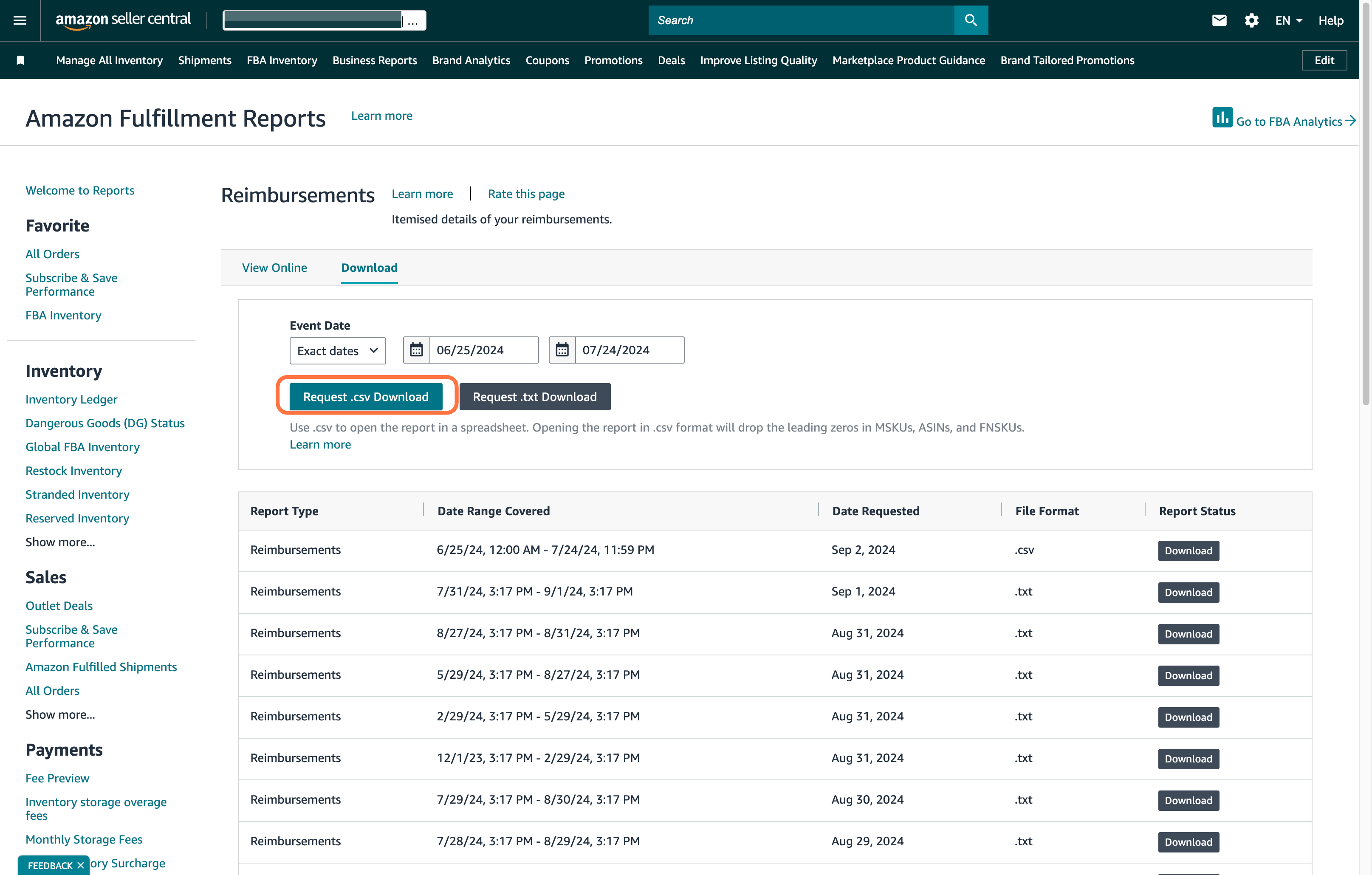Viewport: 1372px width, 875px height.
Task: Close the Feedback tab via X
Action: tap(80, 865)
